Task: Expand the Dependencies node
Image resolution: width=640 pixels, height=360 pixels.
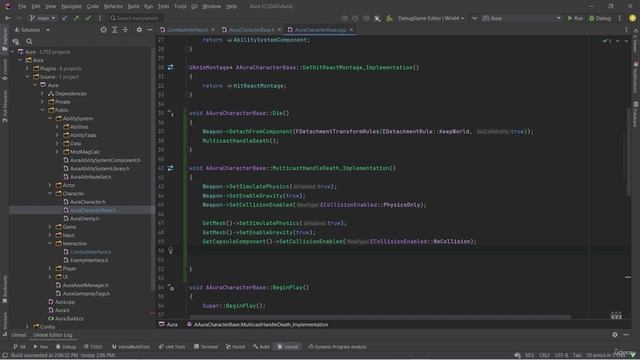Action: click(42, 93)
